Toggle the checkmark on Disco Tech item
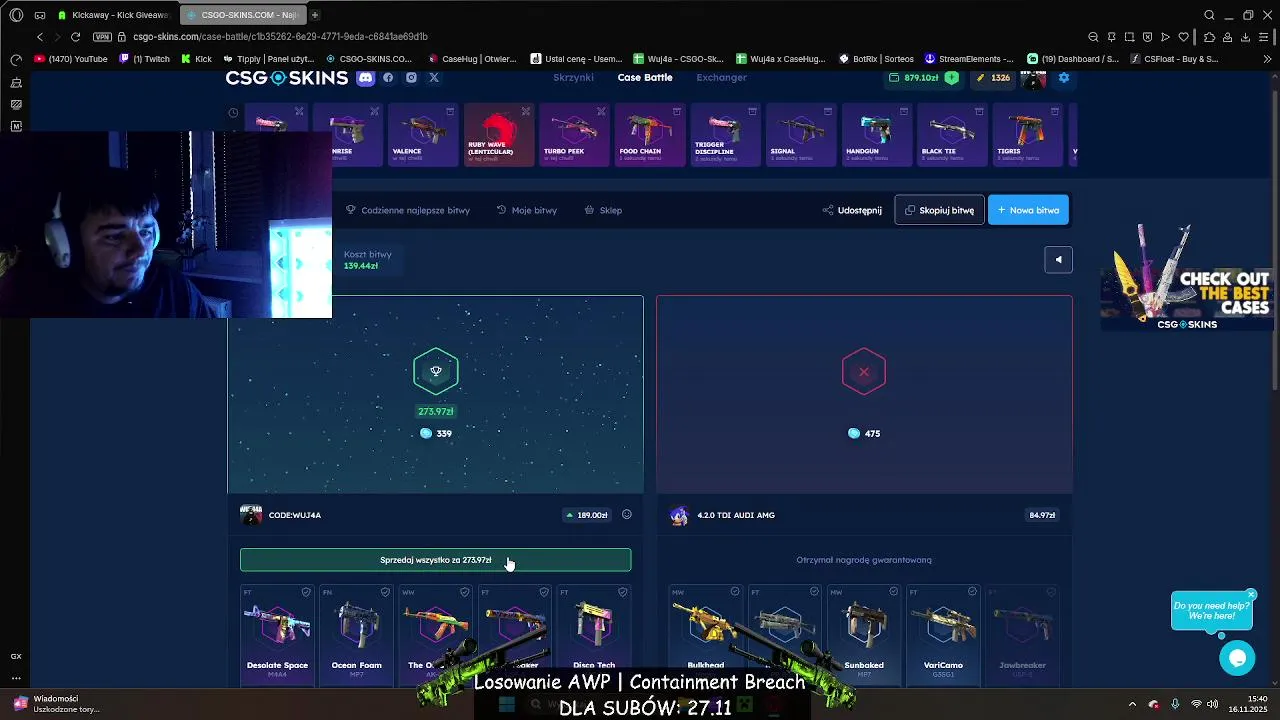 coord(623,592)
